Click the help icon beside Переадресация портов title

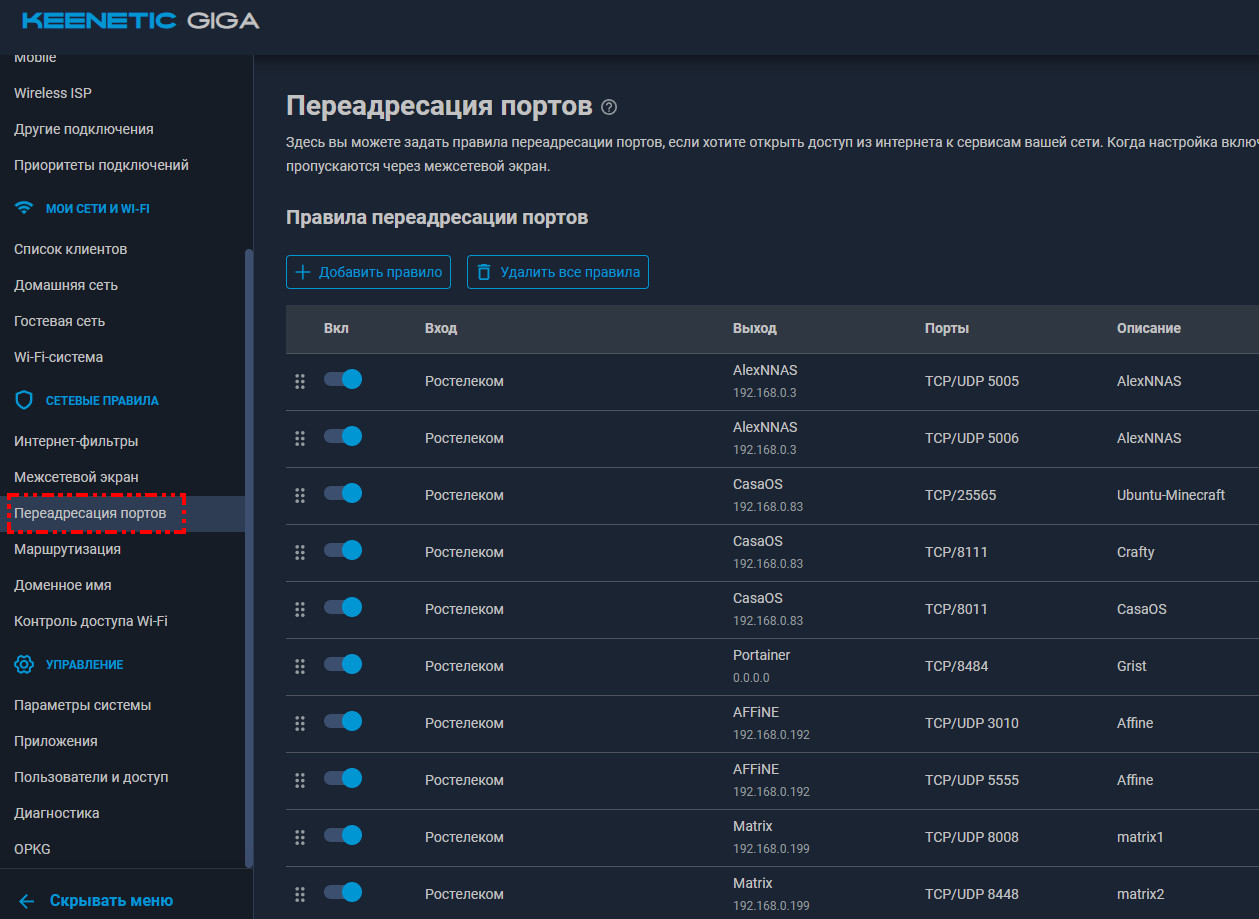coord(609,107)
